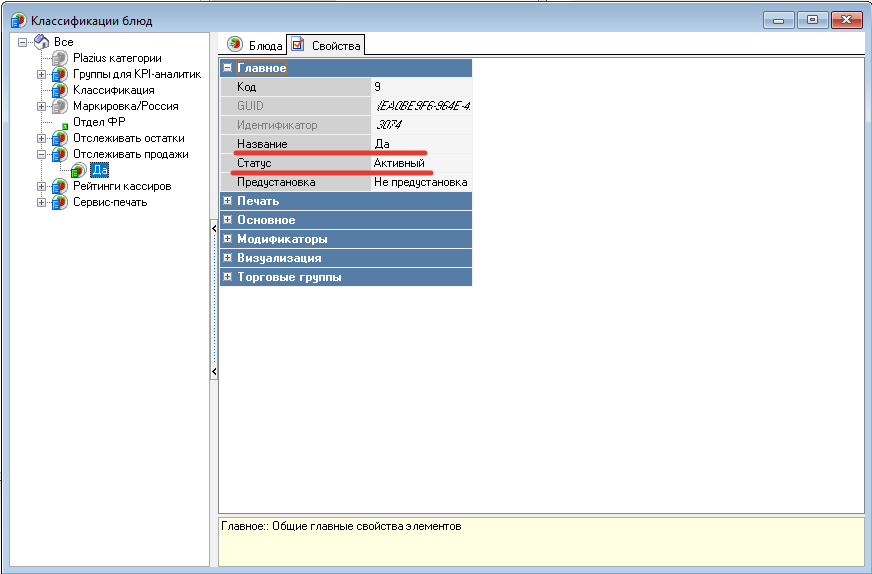Expand the Торговые группы section
This screenshot has height=574, width=872.
228,277
